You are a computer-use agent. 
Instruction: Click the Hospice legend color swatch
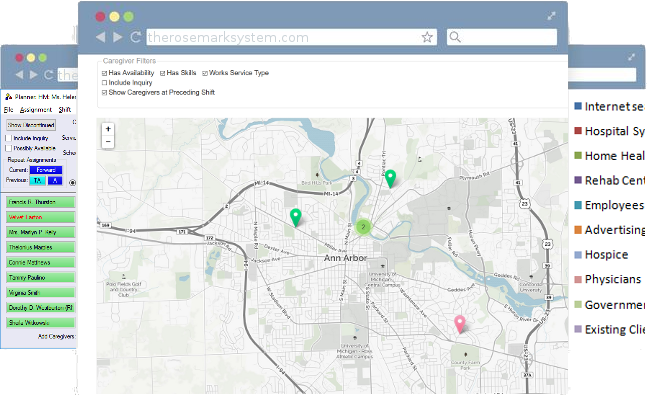[578, 255]
